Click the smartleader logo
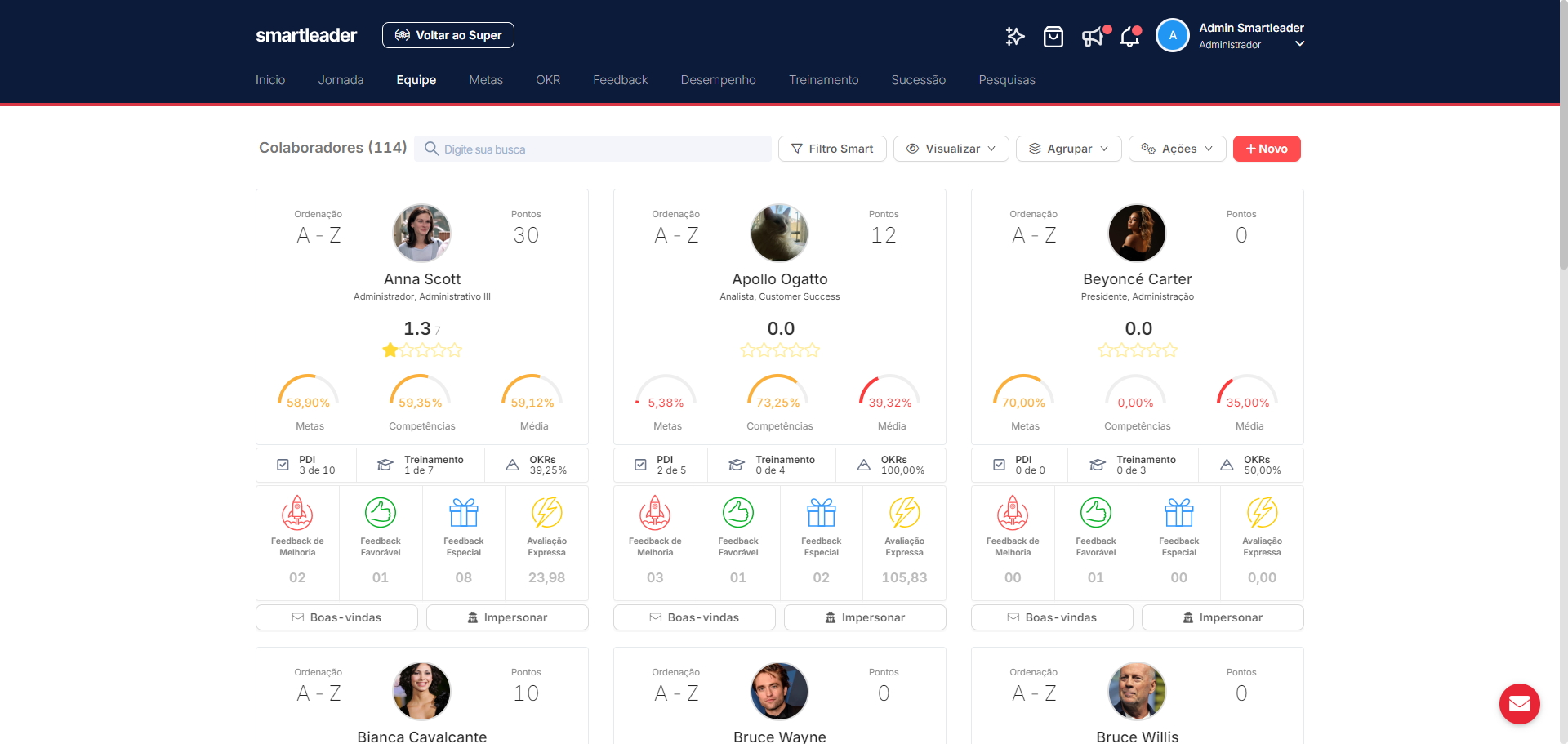This screenshot has width=1568, height=744. click(306, 35)
